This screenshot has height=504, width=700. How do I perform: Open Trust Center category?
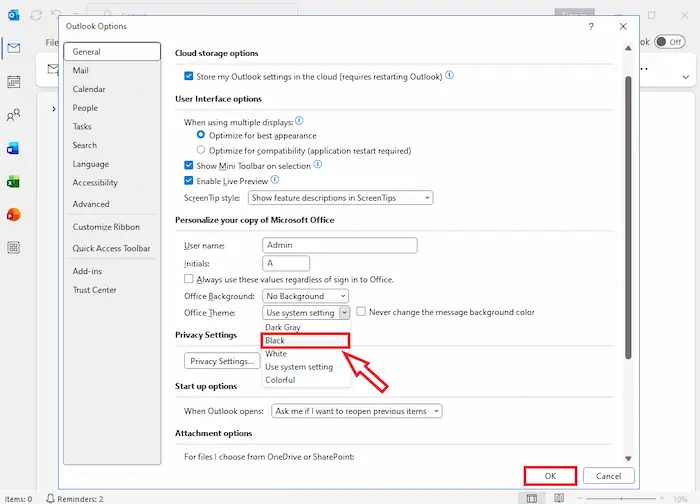(112, 290)
